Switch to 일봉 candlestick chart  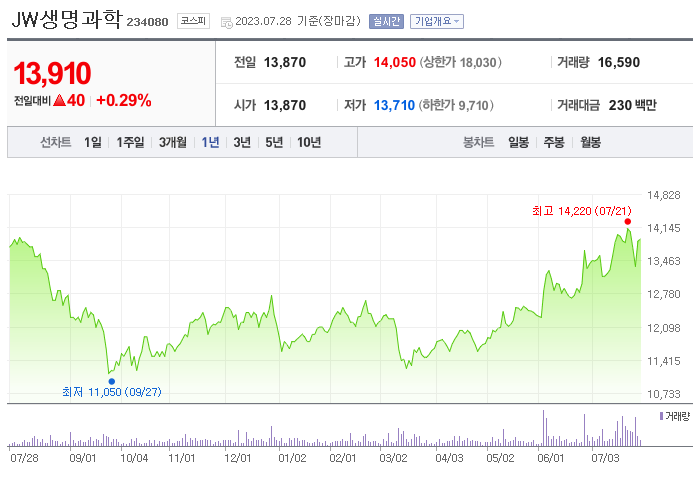coord(518,142)
